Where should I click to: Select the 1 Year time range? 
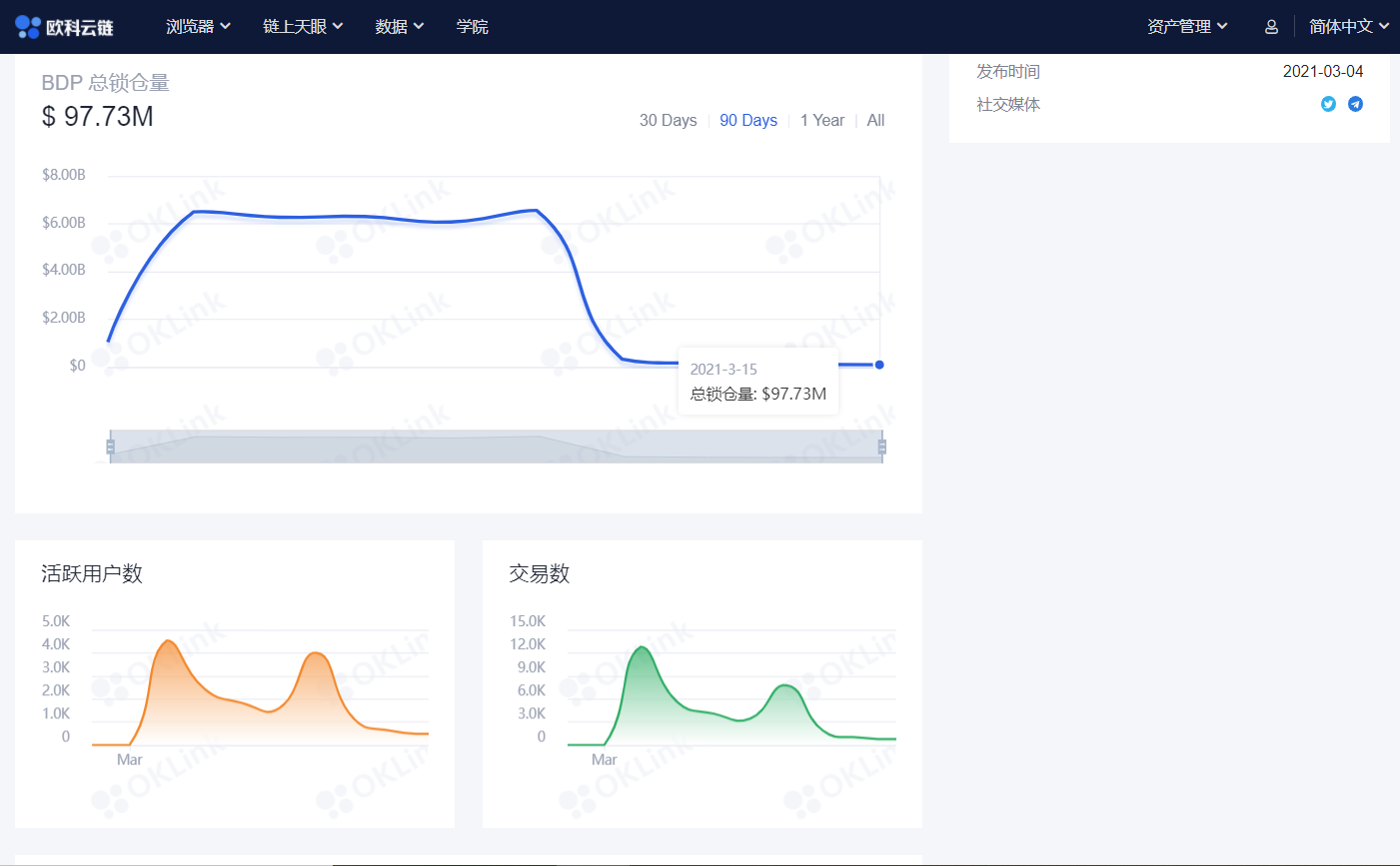[x=822, y=120]
